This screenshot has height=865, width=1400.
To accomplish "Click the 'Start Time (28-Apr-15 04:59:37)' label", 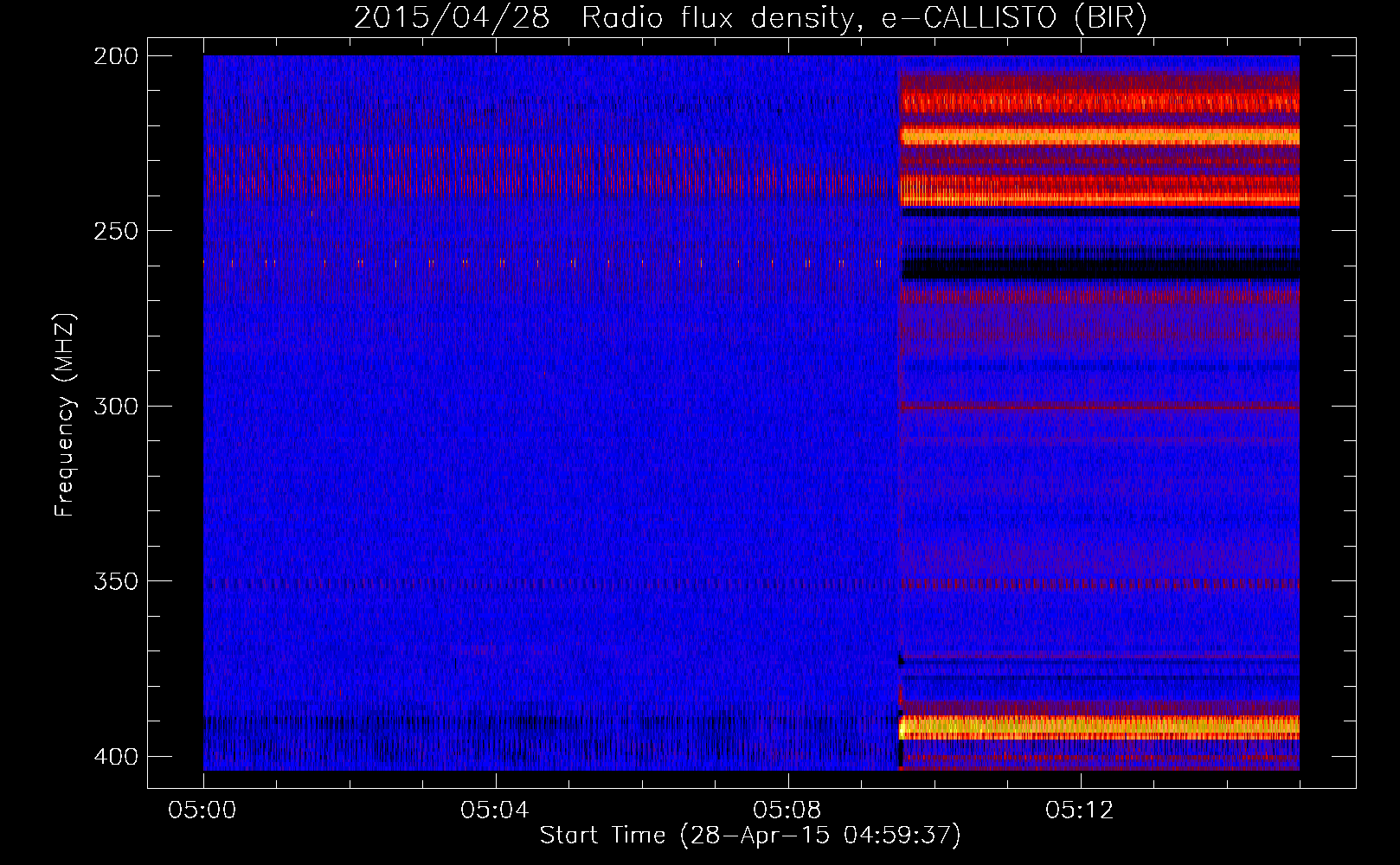I will click(x=750, y=836).
